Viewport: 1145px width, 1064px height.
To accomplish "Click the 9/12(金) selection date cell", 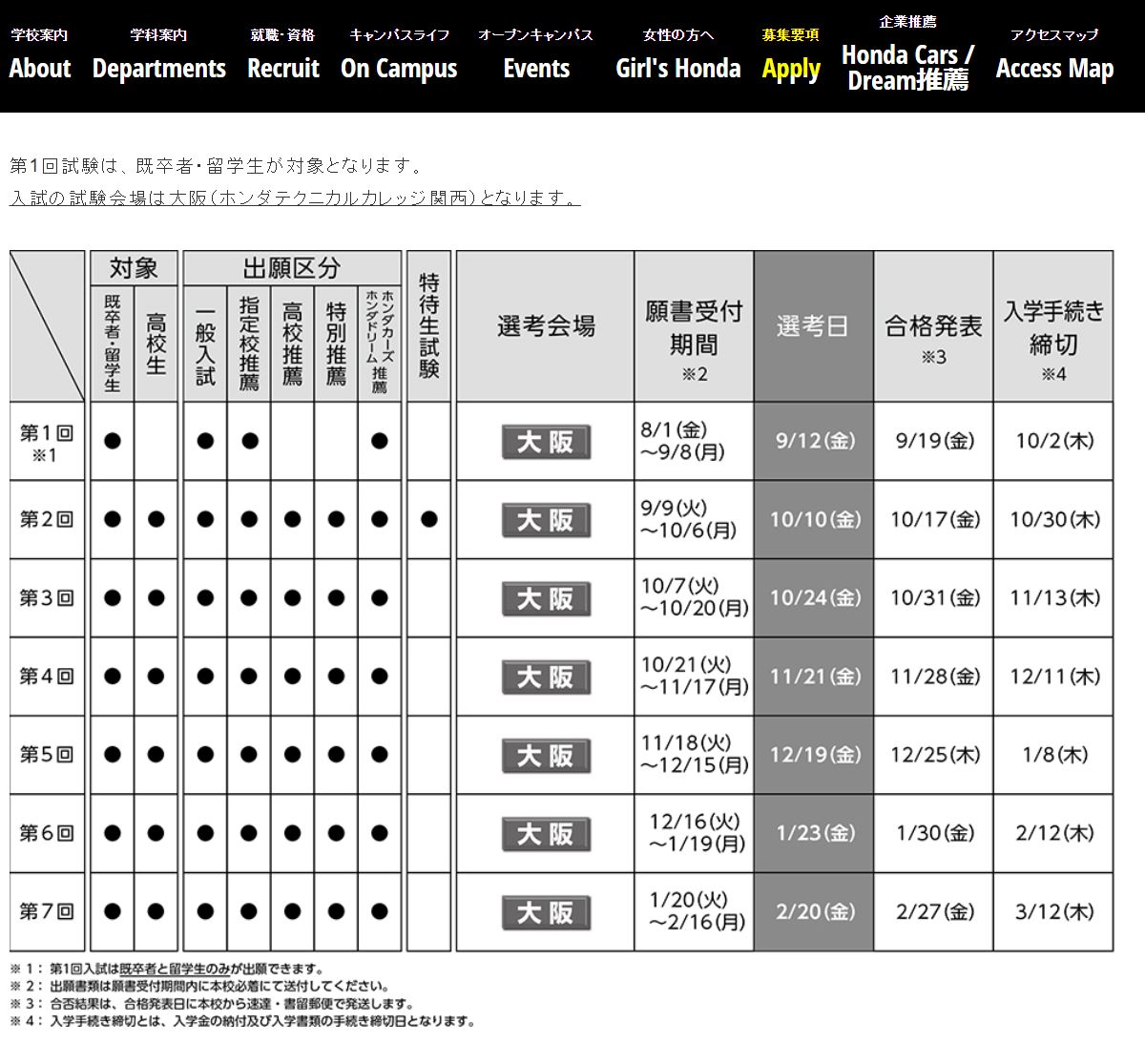I will (813, 441).
